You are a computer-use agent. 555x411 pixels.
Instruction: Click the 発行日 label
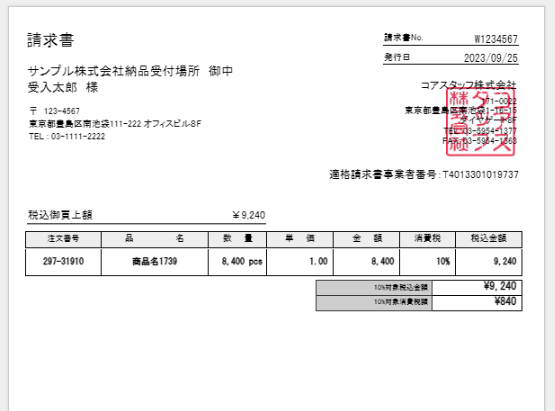point(397,57)
